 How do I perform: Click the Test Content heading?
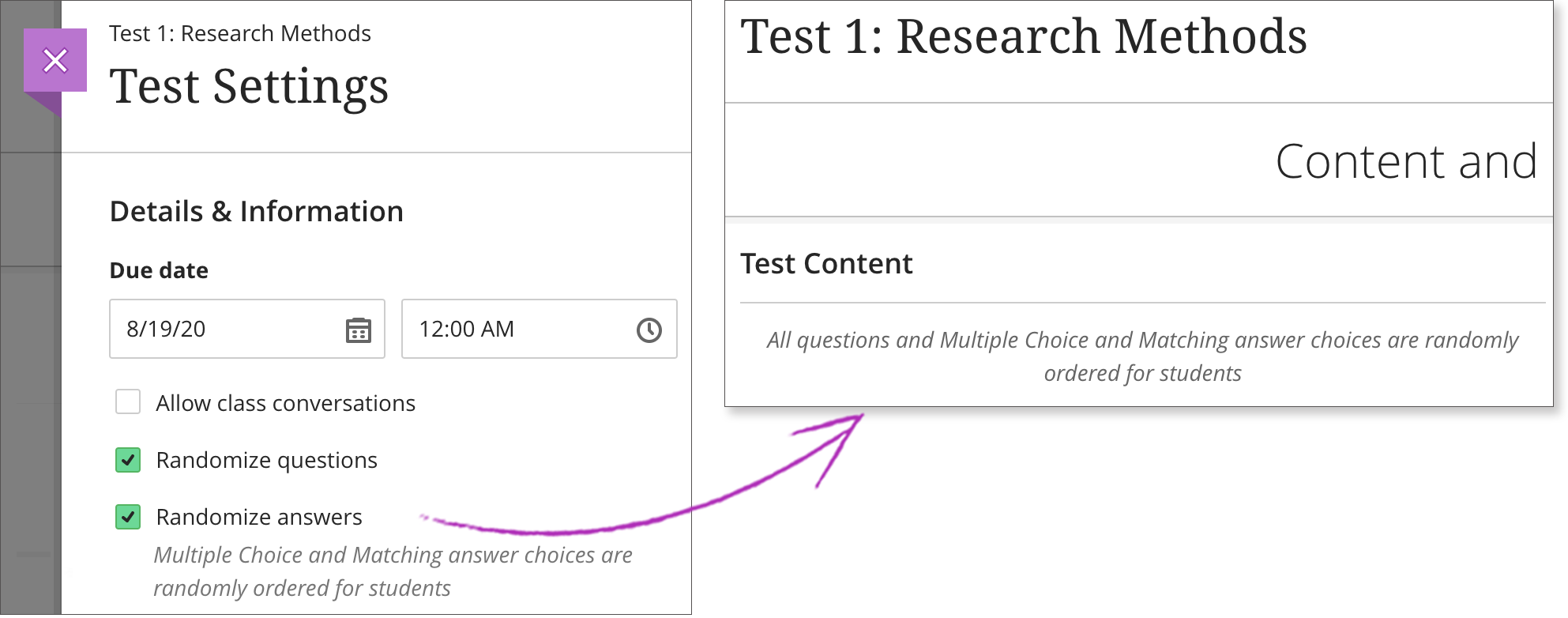(x=826, y=263)
